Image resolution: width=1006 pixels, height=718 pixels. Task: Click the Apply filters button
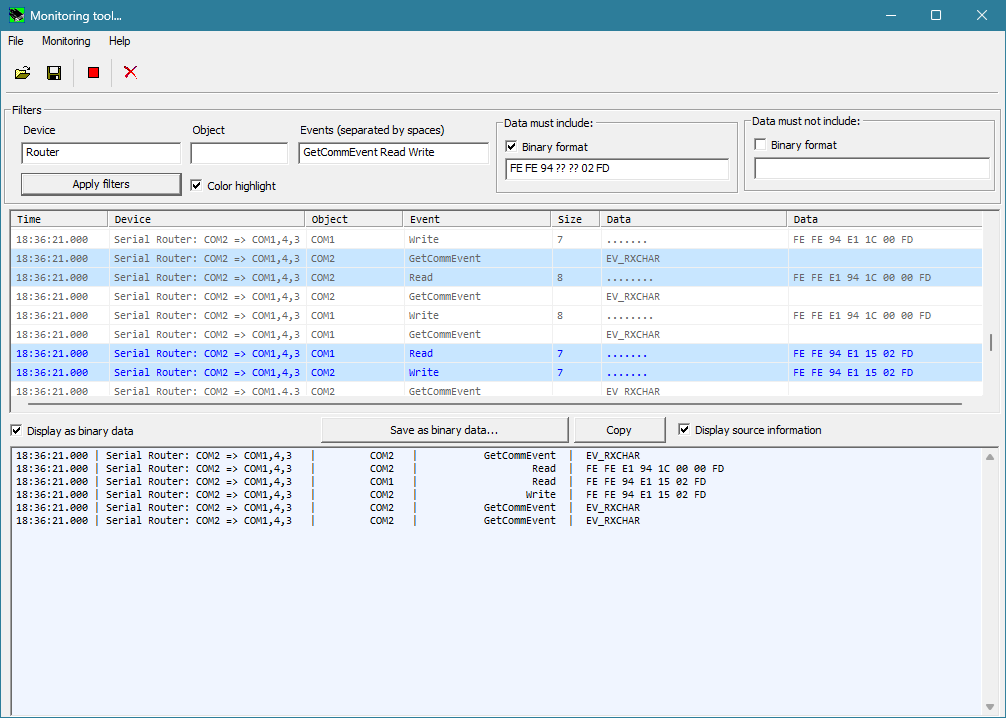101,184
